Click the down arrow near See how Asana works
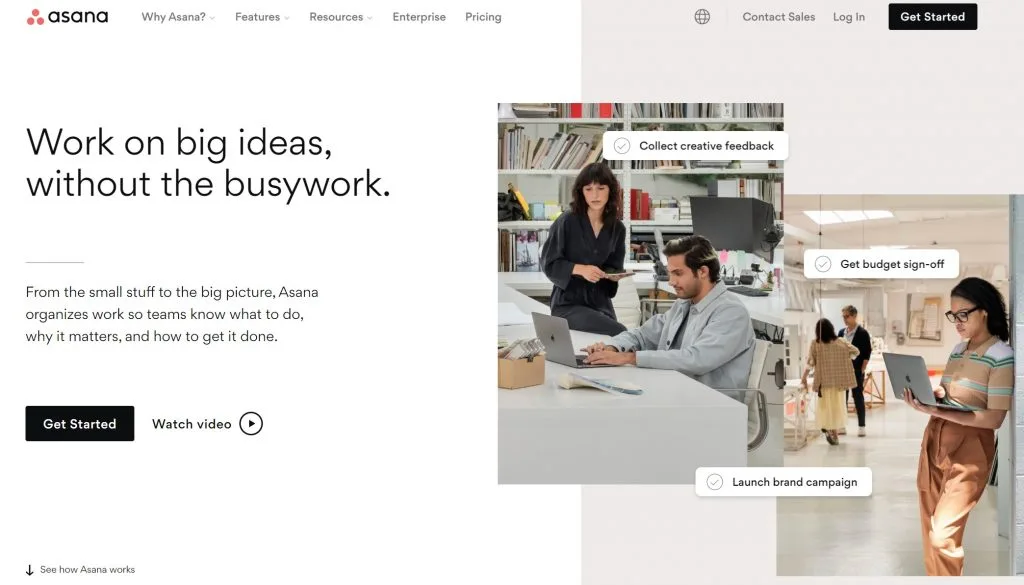 (x=29, y=570)
